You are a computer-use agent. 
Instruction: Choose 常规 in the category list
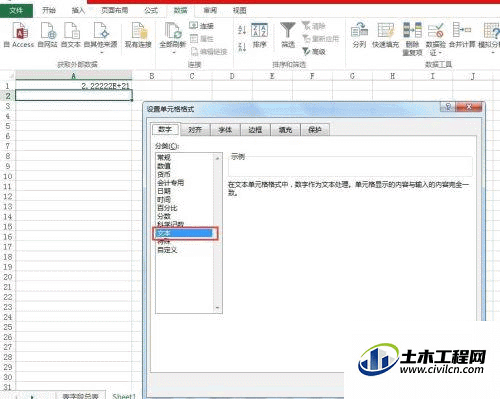tap(185, 157)
